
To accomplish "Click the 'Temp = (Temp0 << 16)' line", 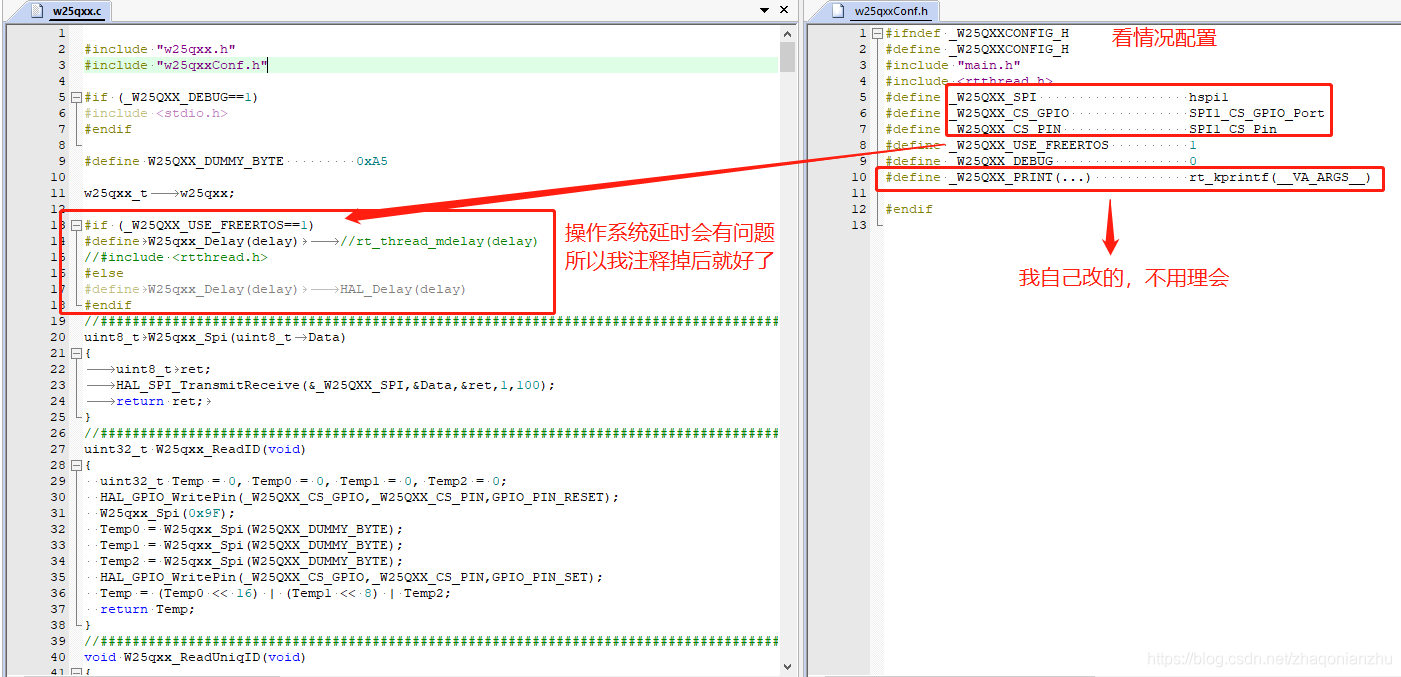I will click(275, 593).
